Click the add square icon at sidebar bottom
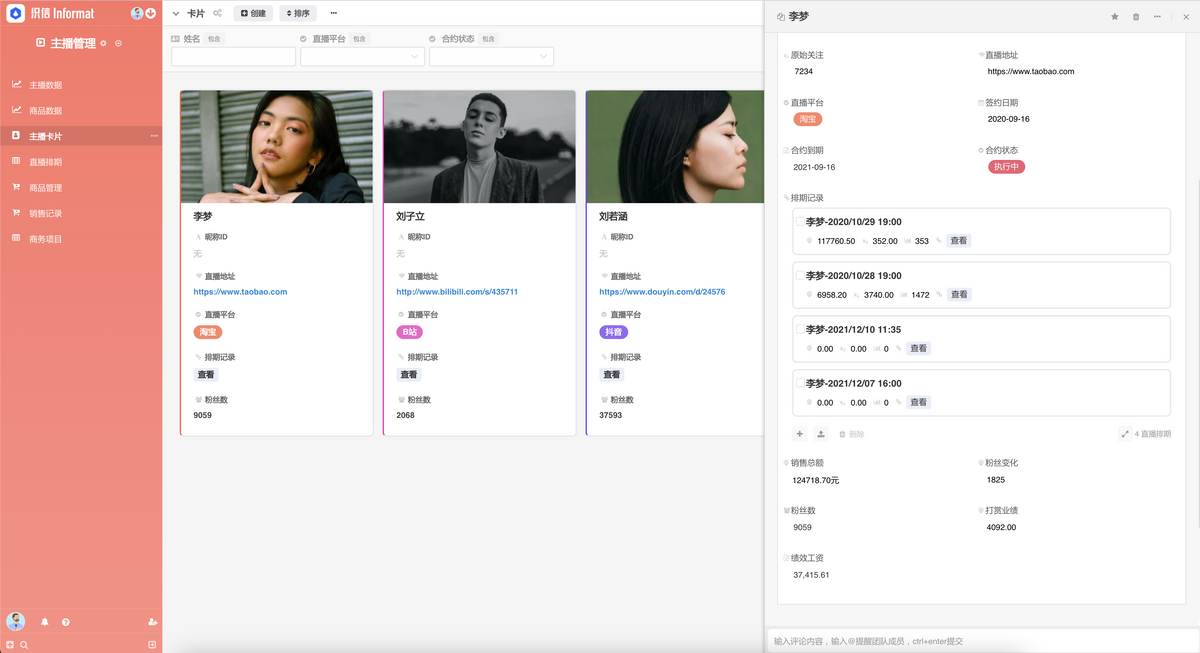Viewport: 1200px width, 653px height. click(x=10, y=645)
